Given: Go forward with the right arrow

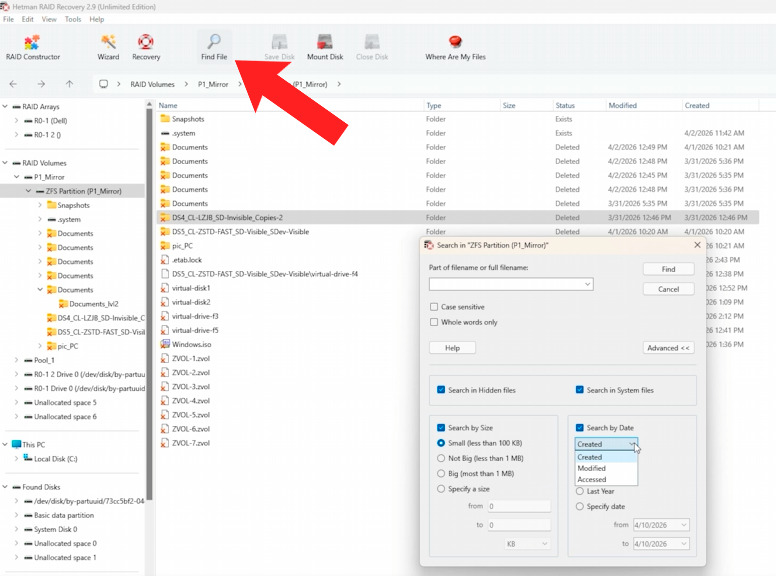Looking at the screenshot, I should (x=41, y=84).
